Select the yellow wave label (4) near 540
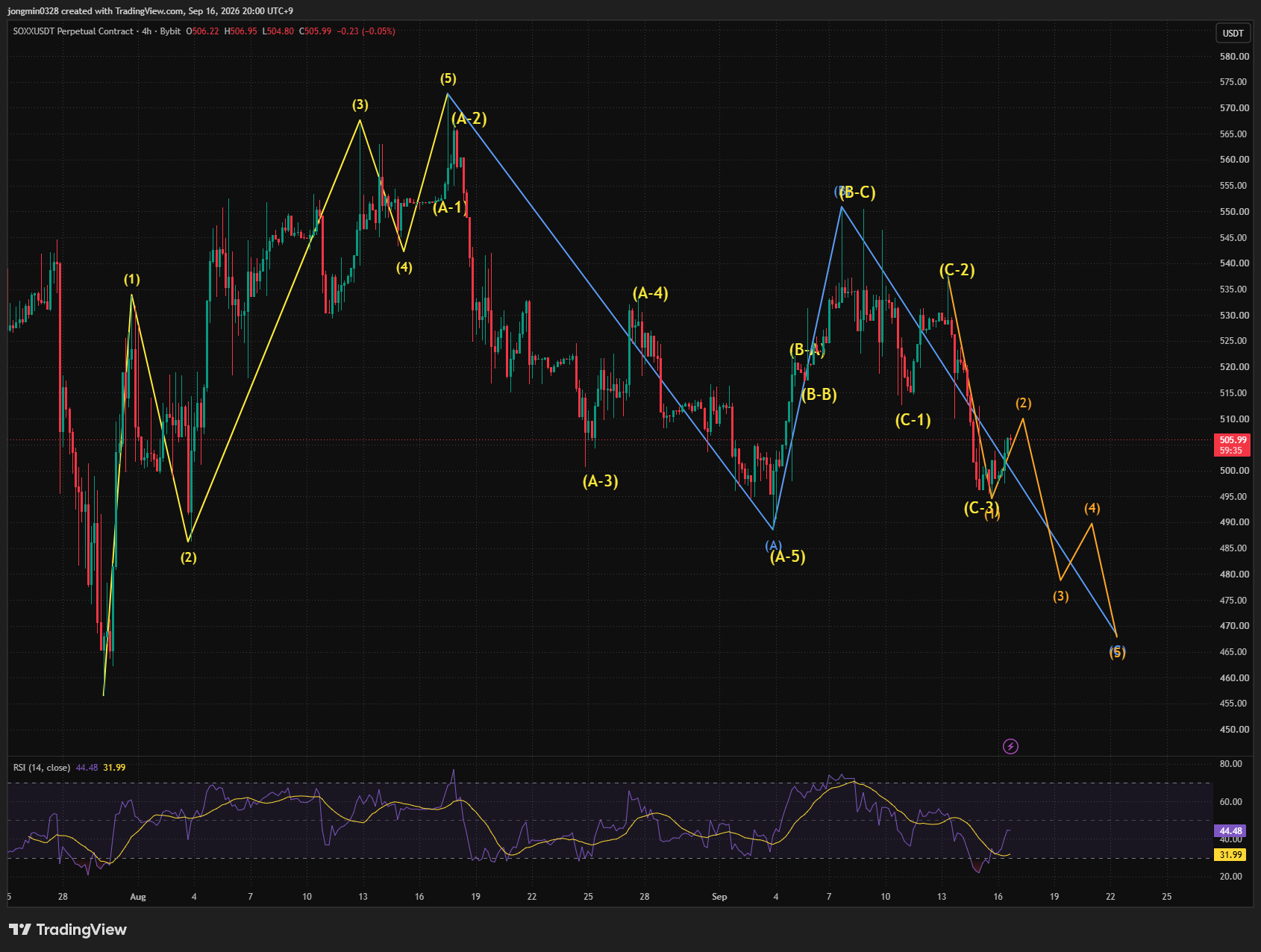The width and height of the screenshot is (1261, 952). coord(404,267)
